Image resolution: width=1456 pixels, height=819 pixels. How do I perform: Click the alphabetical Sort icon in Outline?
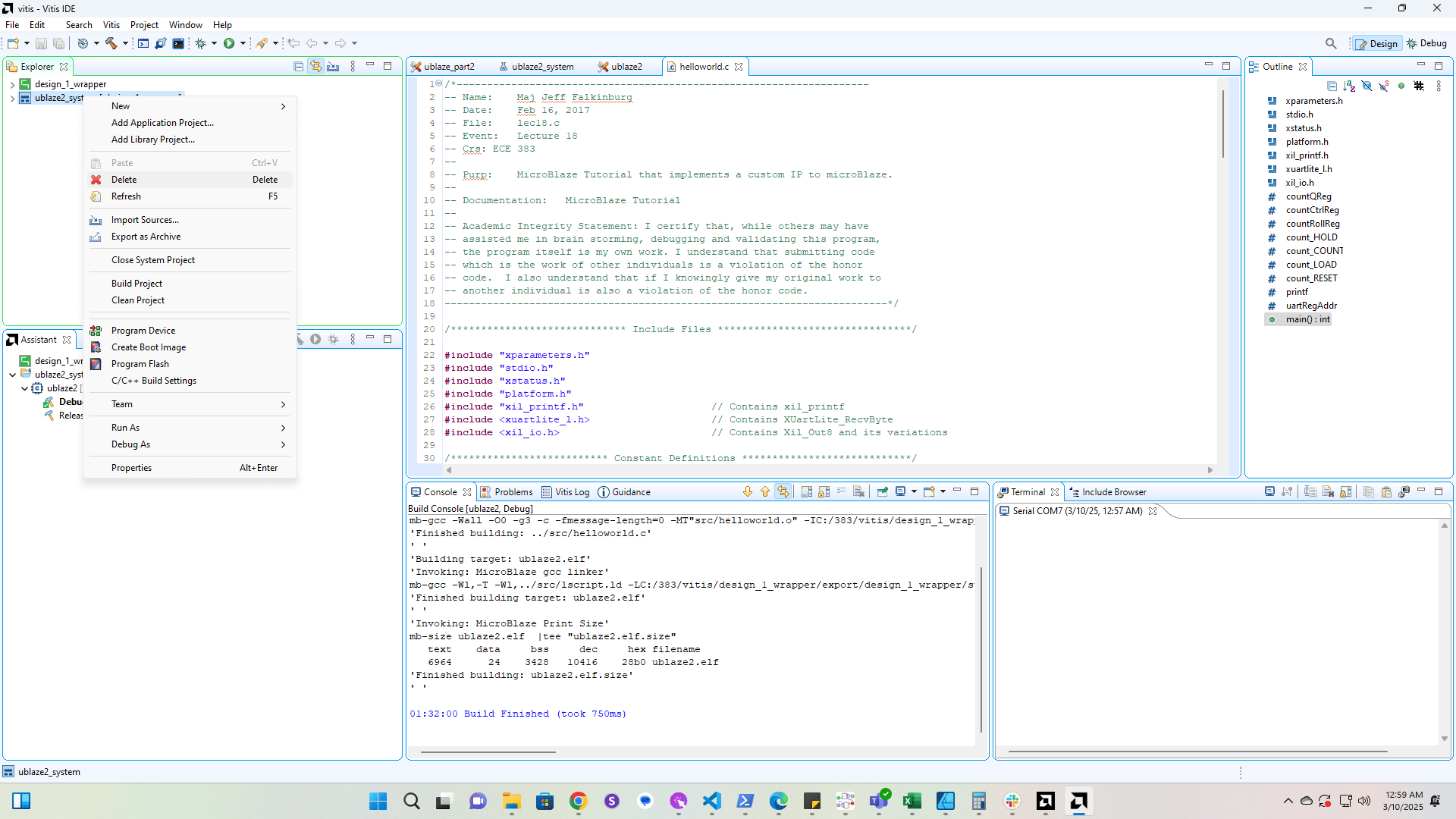pyautogui.click(x=1349, y=86)
